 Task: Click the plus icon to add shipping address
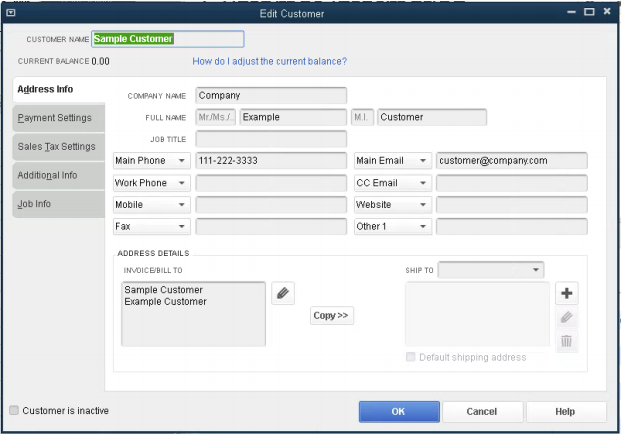(566, 293)
